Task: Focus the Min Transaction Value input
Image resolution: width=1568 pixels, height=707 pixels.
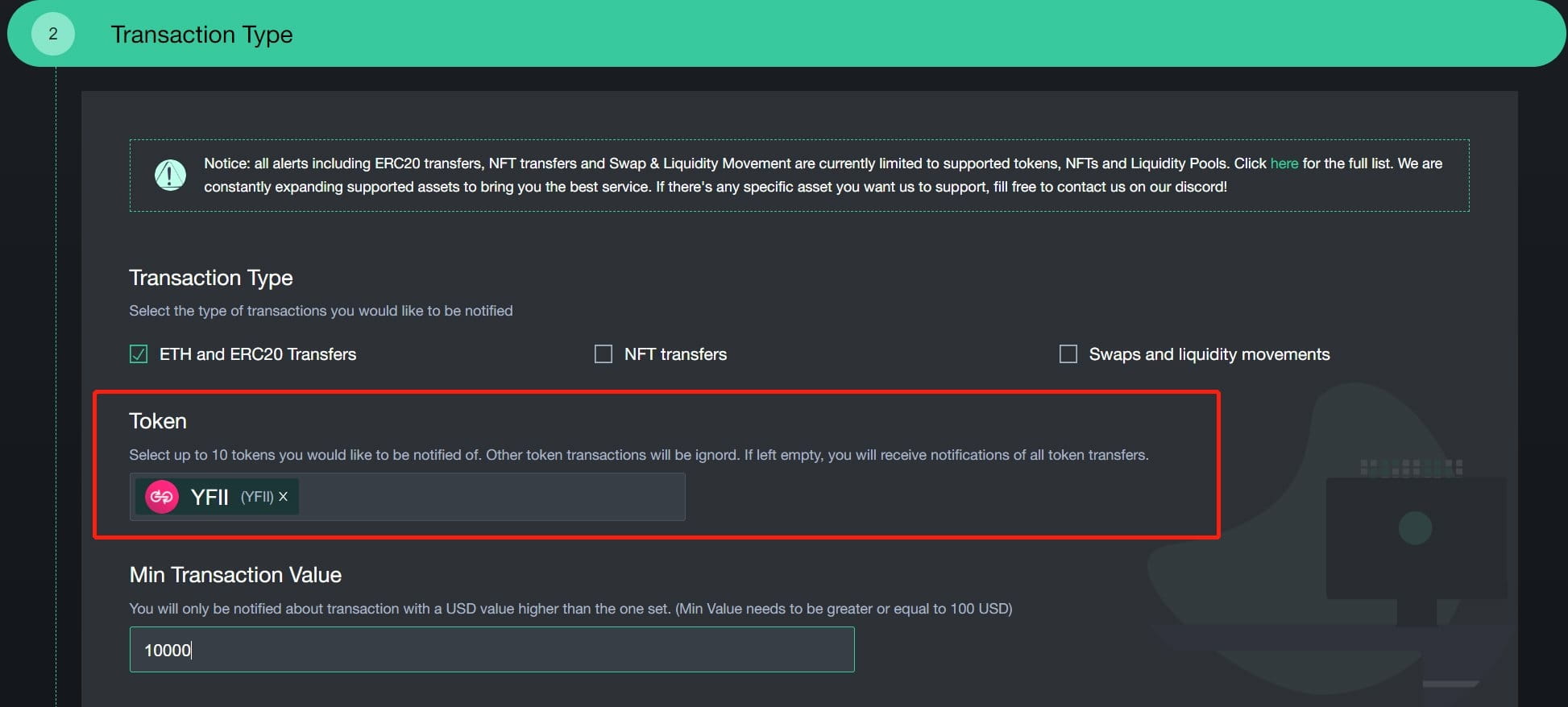Action: tap(492, 650)
